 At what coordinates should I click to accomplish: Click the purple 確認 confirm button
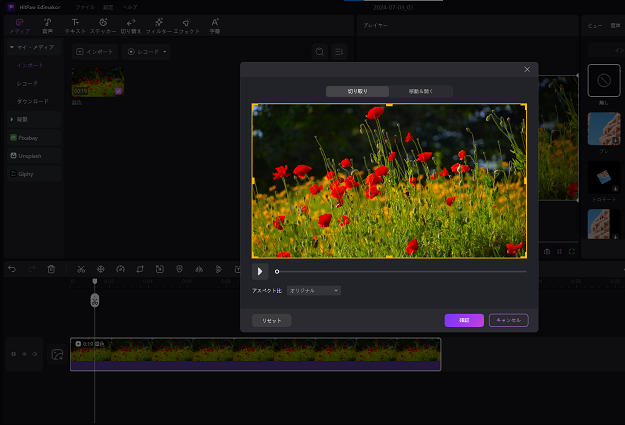[x=464, y=321]
